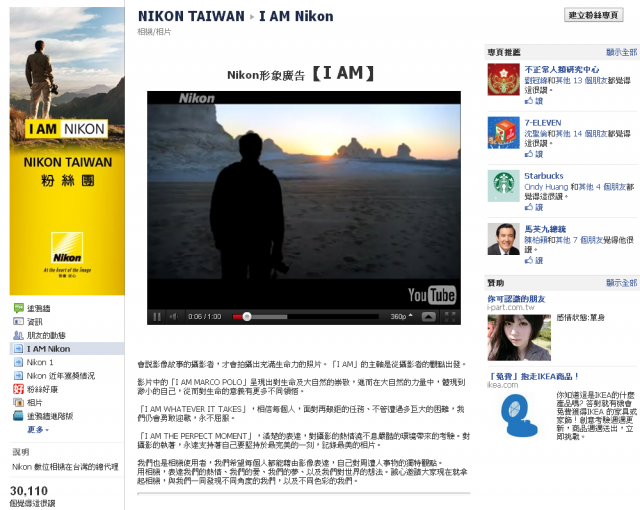This screenshot has height=510, width=640.
Task: Toggle fullscreen on the video player
Action: [450, 317]
